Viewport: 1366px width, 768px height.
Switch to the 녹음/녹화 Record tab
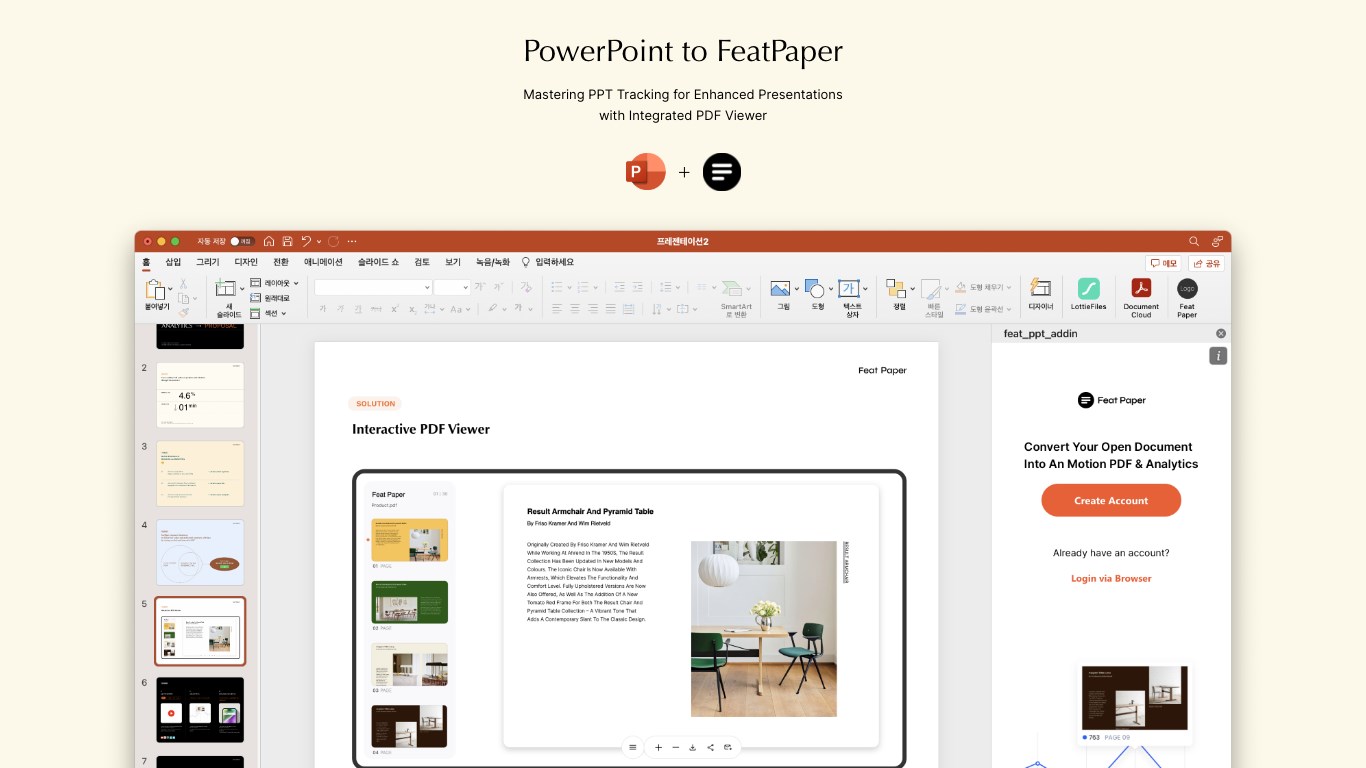coord(492,262)
